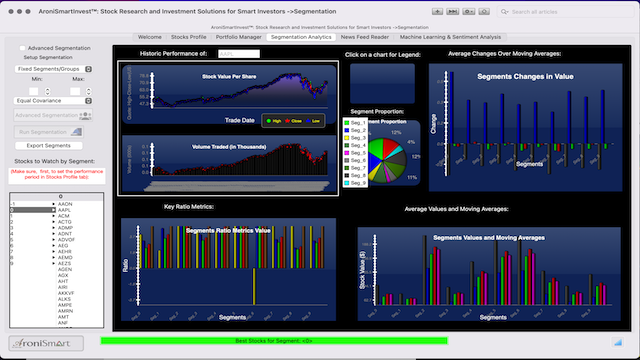640x360 pixels.
Task: Open the Portfolio Manager tab
Action: pos(238,37)
